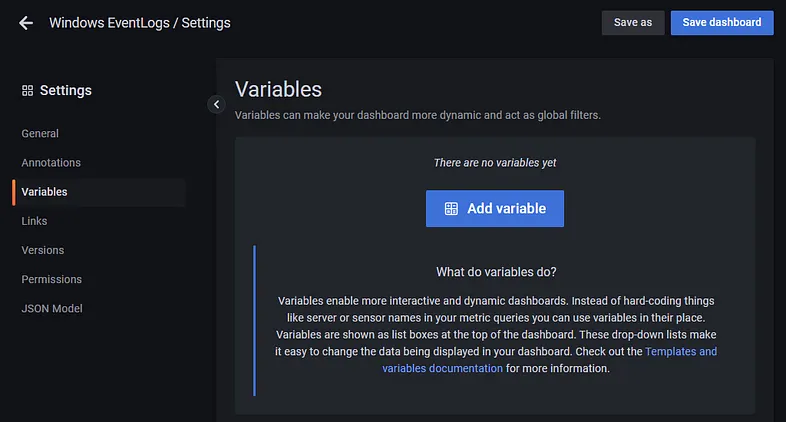Click the 'What do variables do?' heading
The image size is (786, 422).
pos(496,272)
